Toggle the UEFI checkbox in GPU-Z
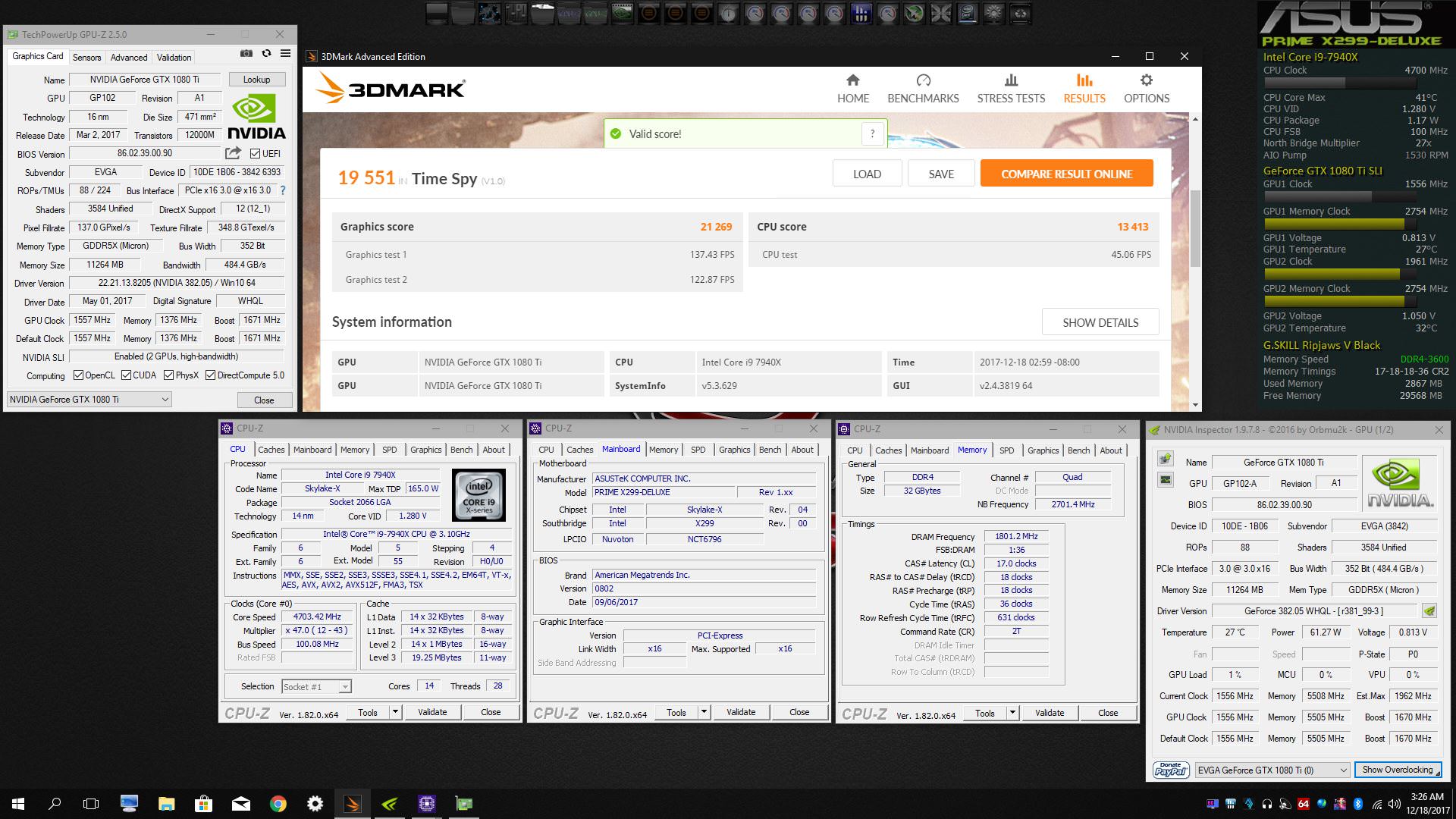Image resolution: width=1456 pixels, height=819 pixels. tap(255, 153)
